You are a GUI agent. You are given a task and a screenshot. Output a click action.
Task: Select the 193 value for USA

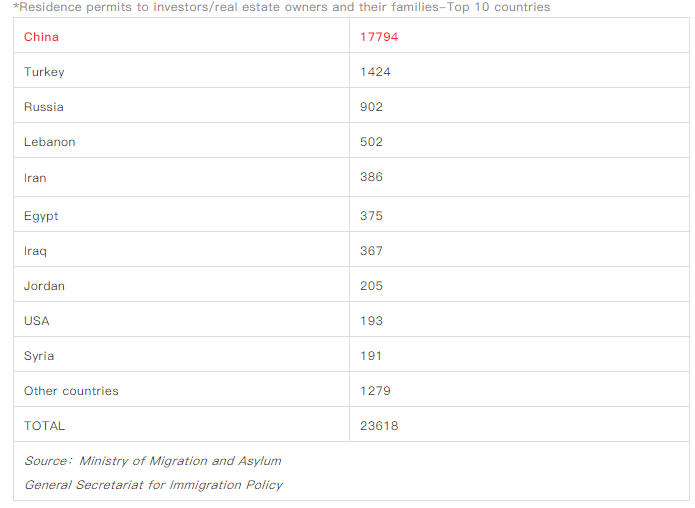(371, 321)
